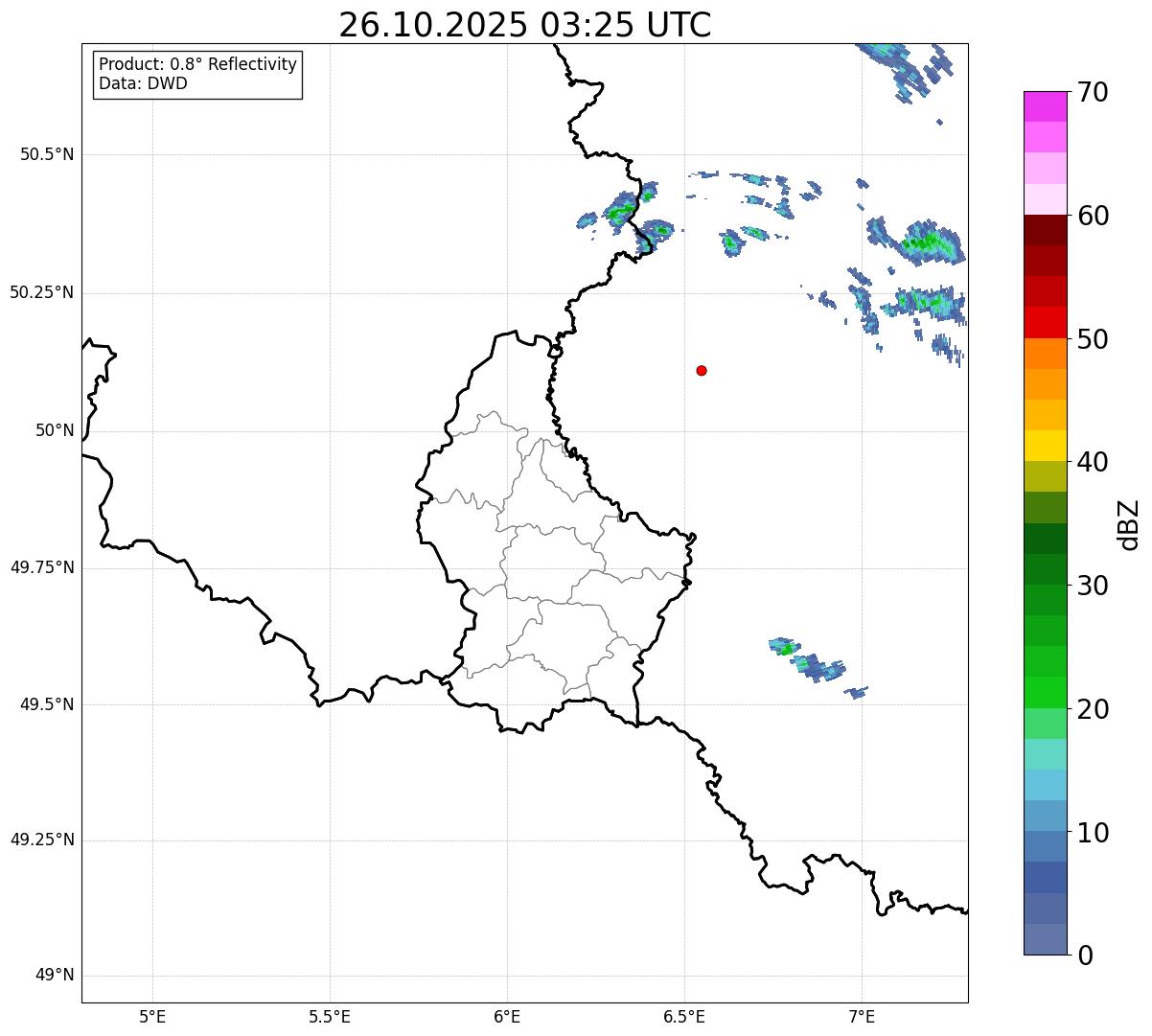Image resolution: width=1152 pixels, height=1036 pixels.
Task: Click the latitude label "49.5°N"
Action: tap(47, 704)
